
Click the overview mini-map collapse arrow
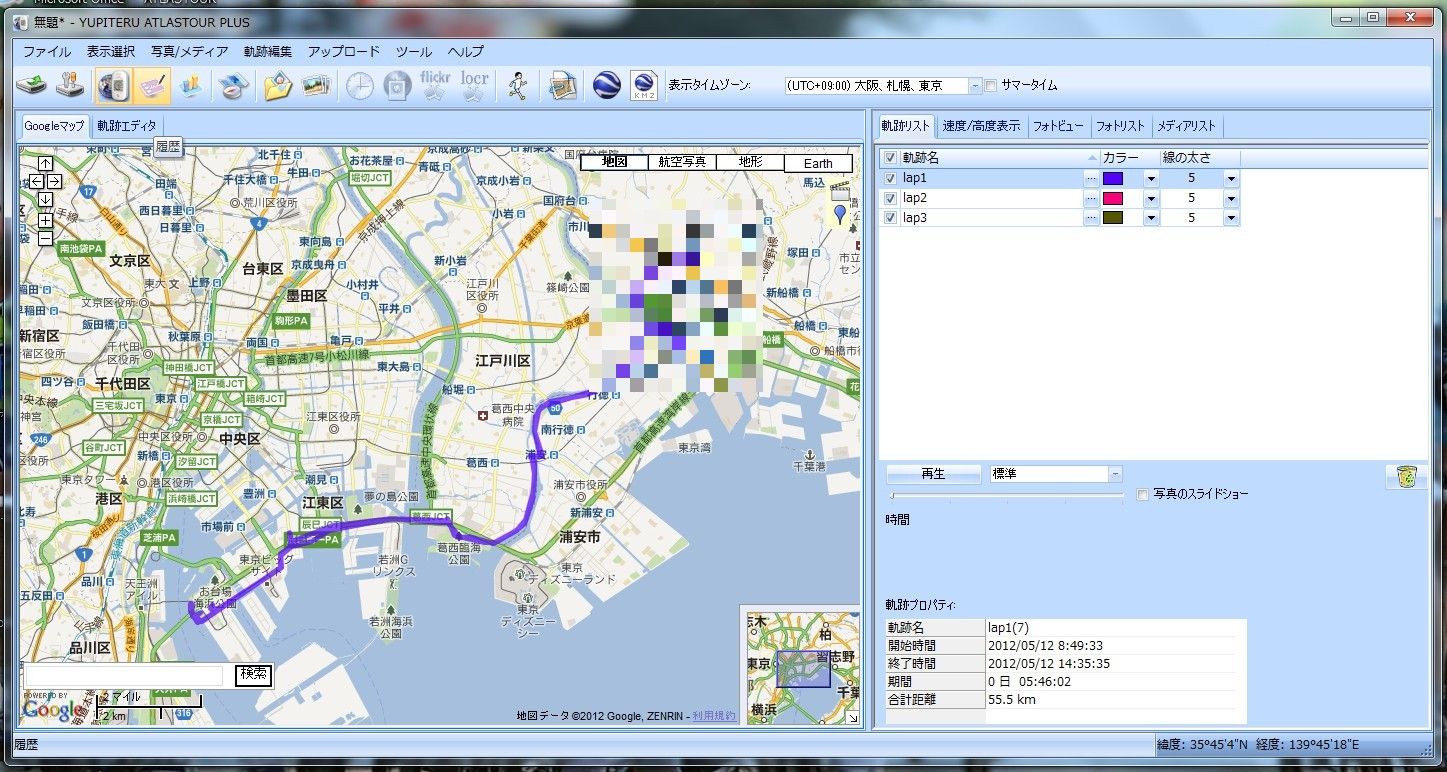(853, 718)
